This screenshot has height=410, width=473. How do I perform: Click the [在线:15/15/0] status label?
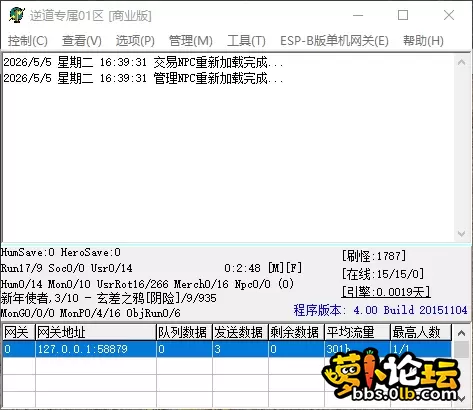click(x=383, y=274)
